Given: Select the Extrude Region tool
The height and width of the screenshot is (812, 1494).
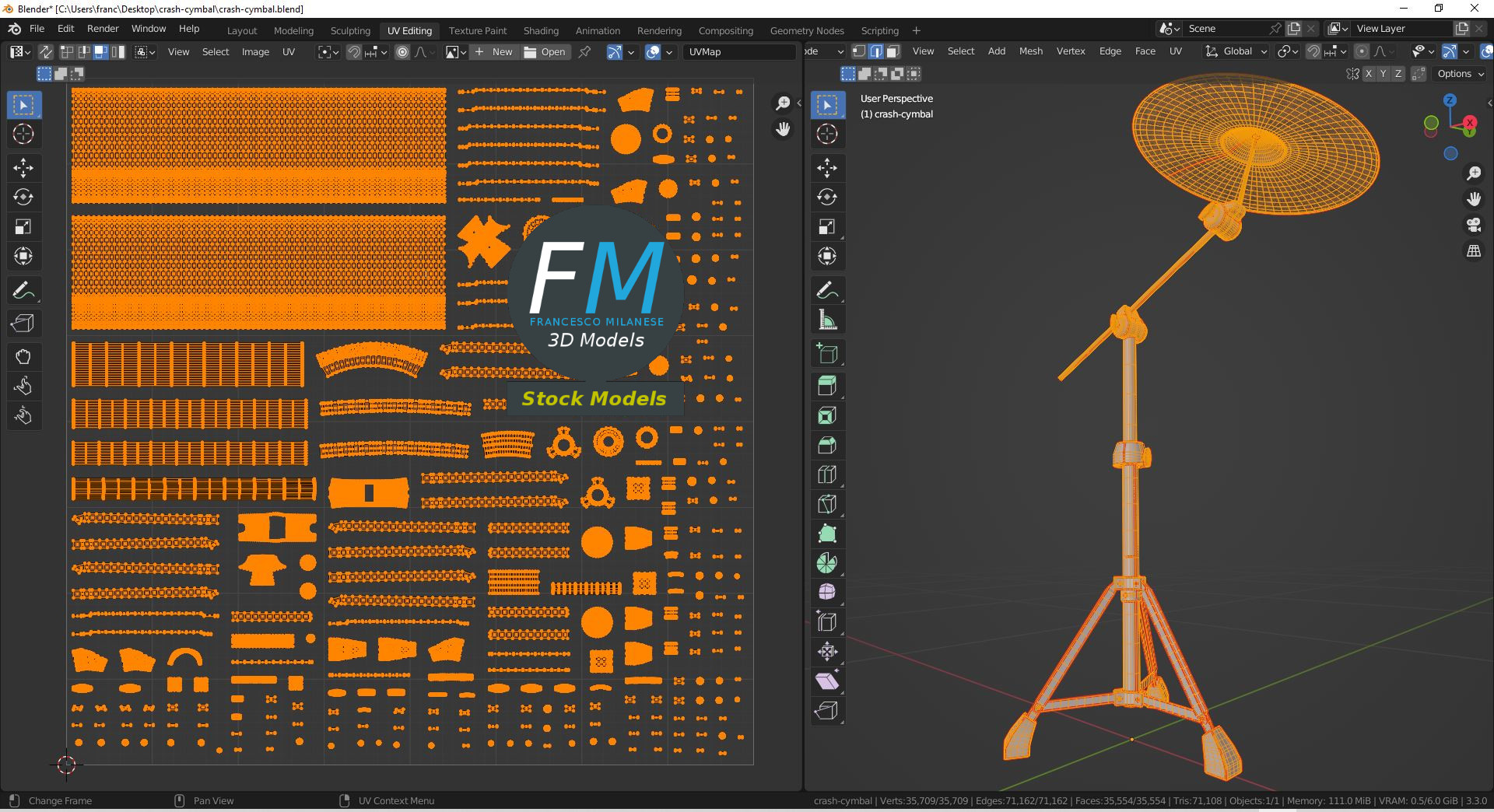Looking at the screenshot, I should (827, 386).
